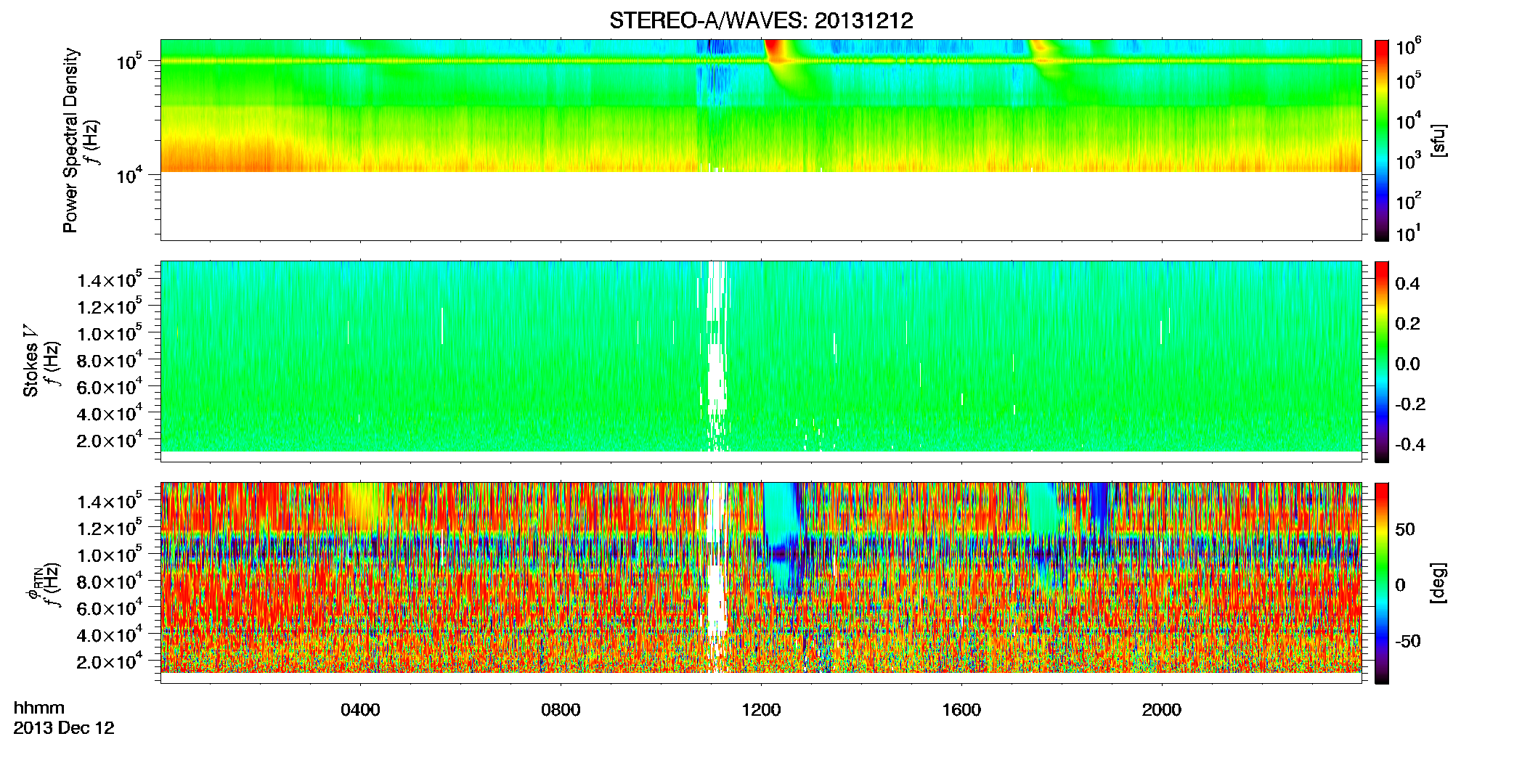Select the 2013 Dec 12 date label
The width and height of the screenshot is (1522, 784).
[x=64, y=728]
